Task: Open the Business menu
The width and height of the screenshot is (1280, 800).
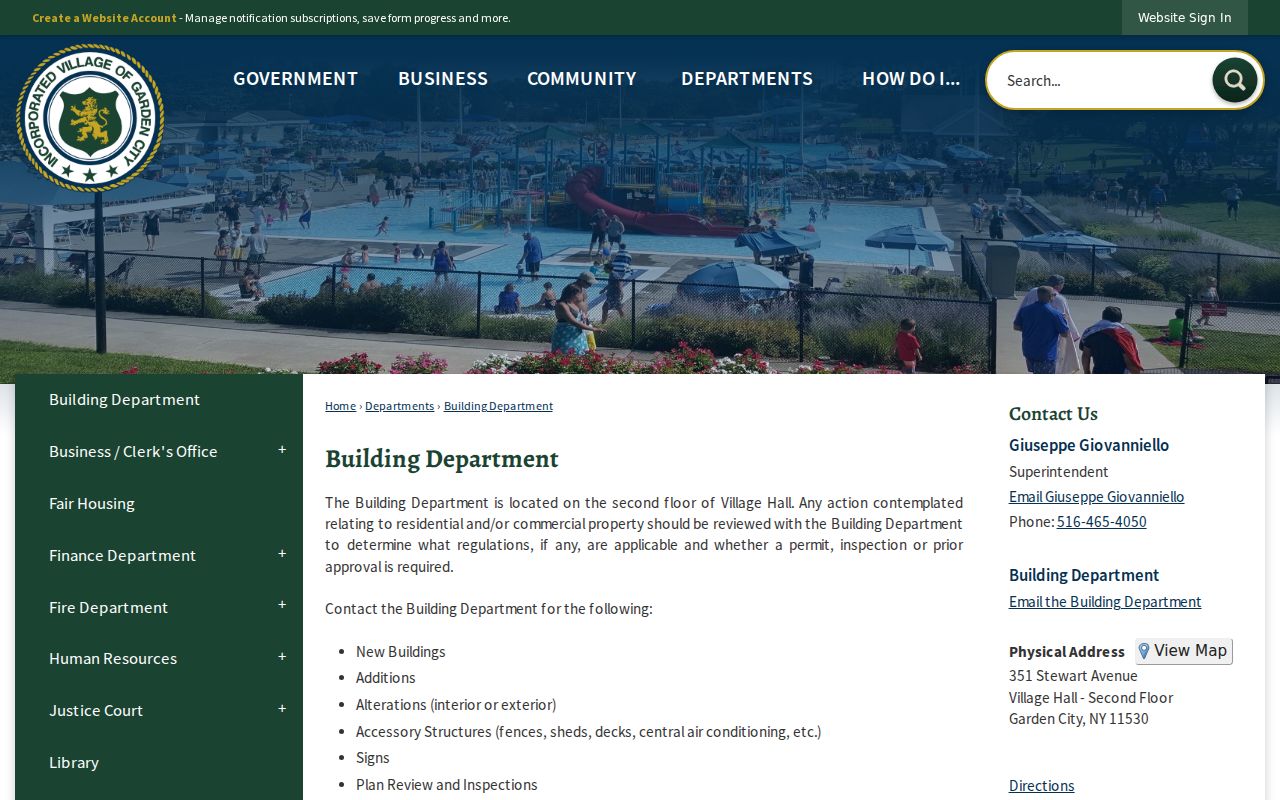Action: (443, 78)
